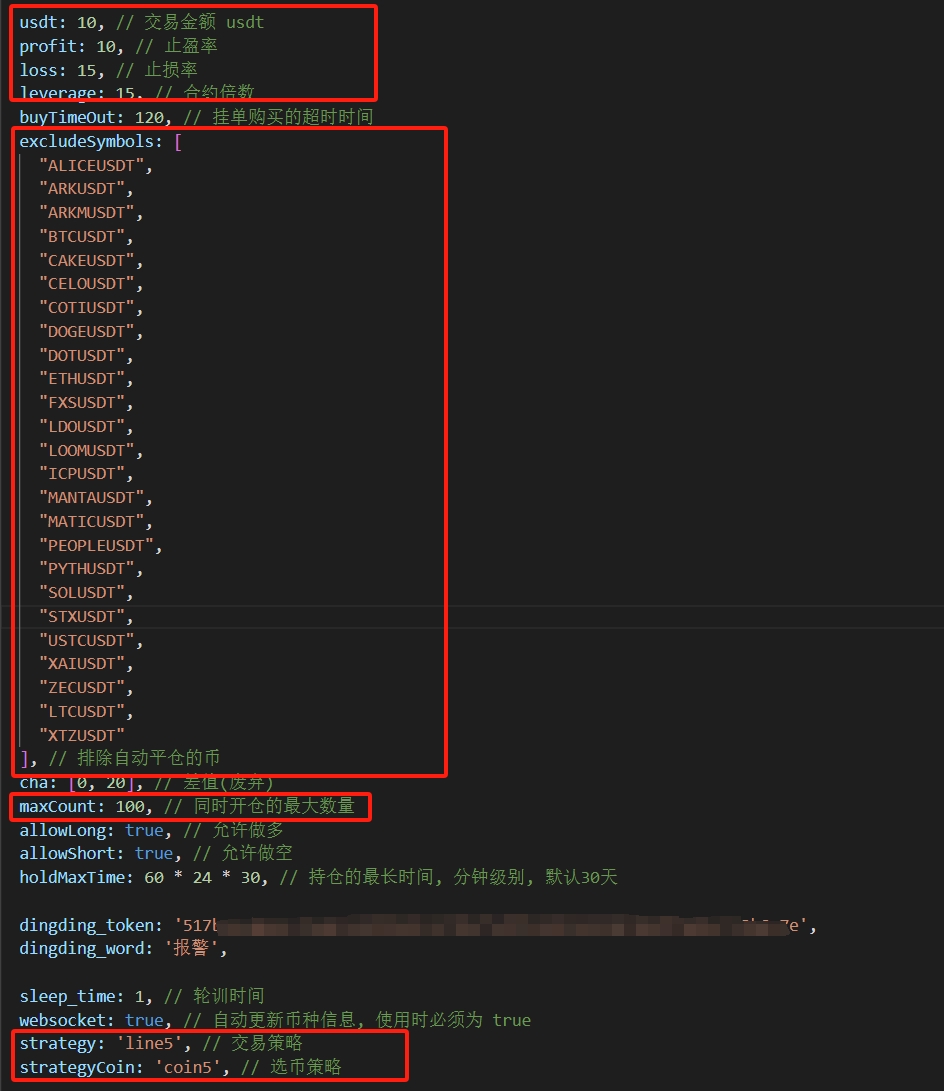
Task: Click the "ETHUSDT" entry
Action: pos(81,379)
